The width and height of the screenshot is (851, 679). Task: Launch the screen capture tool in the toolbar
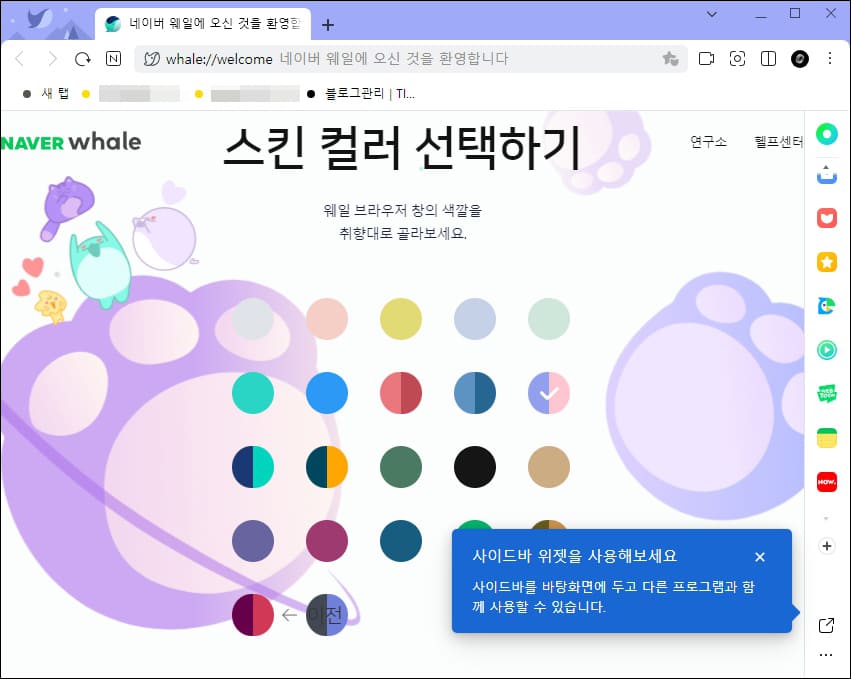(x=737, y=58)
